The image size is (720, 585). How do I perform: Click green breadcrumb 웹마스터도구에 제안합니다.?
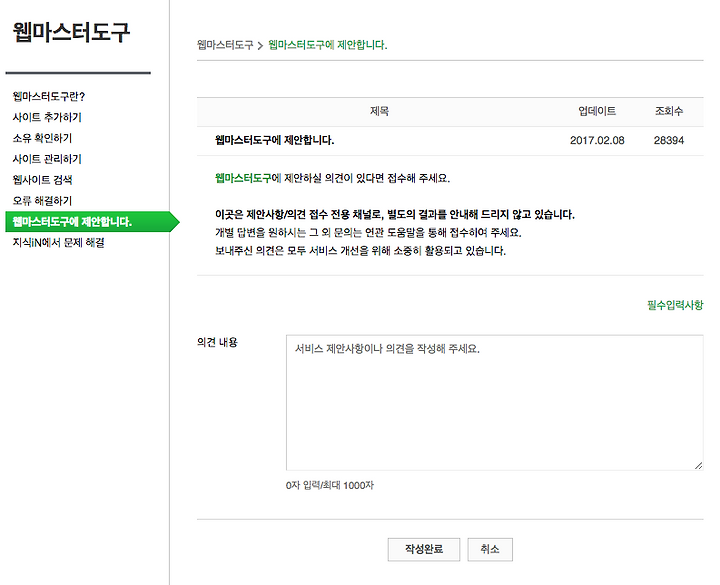coord(327,45)
